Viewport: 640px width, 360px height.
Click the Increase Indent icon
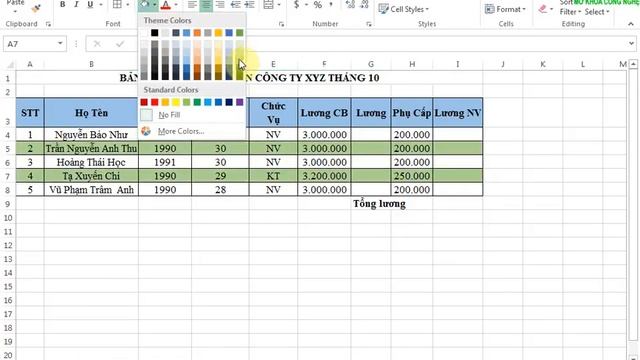click(x=249, y=4)
